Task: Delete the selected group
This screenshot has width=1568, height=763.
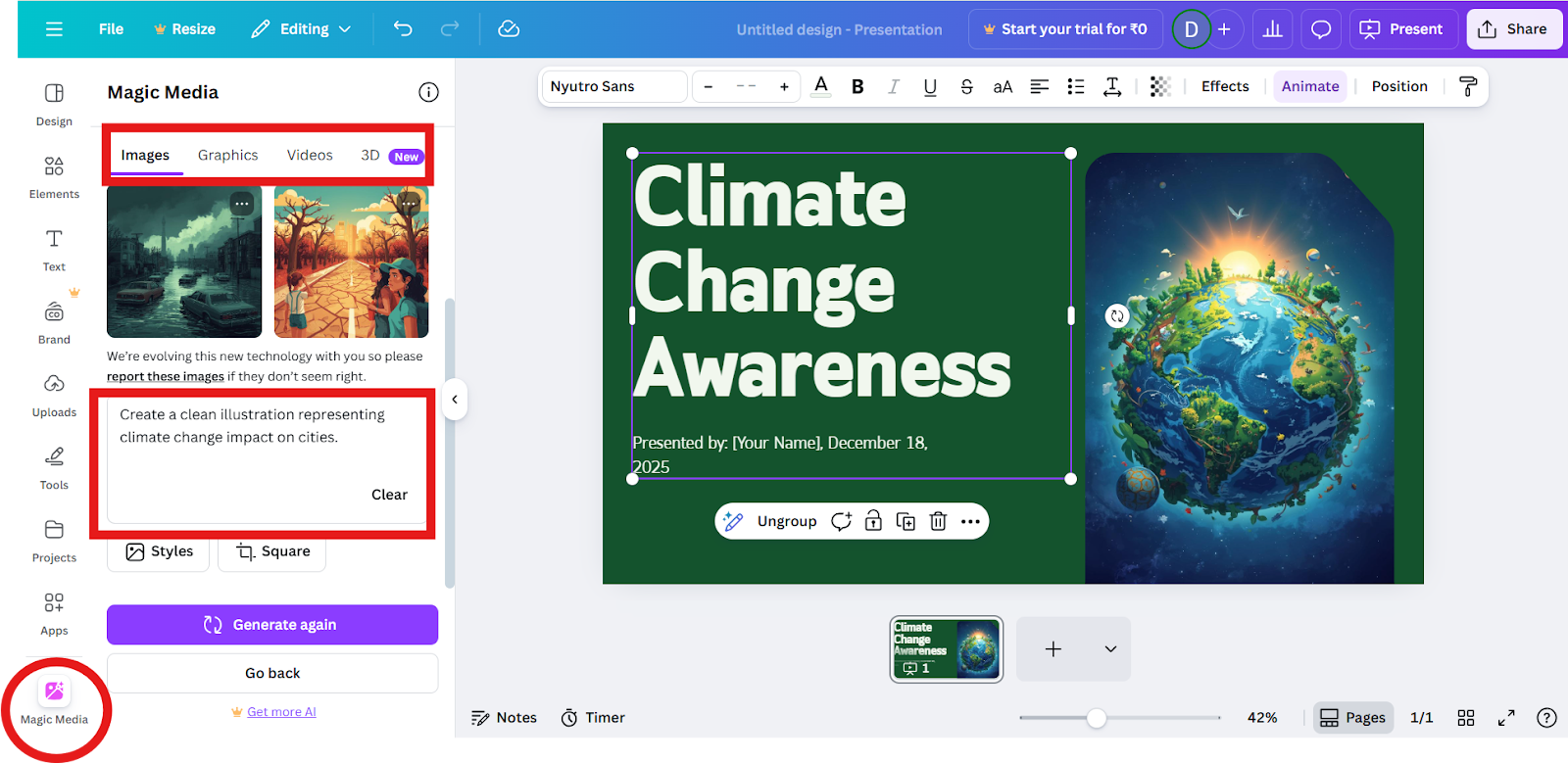Action: click(x=938, y=521)
